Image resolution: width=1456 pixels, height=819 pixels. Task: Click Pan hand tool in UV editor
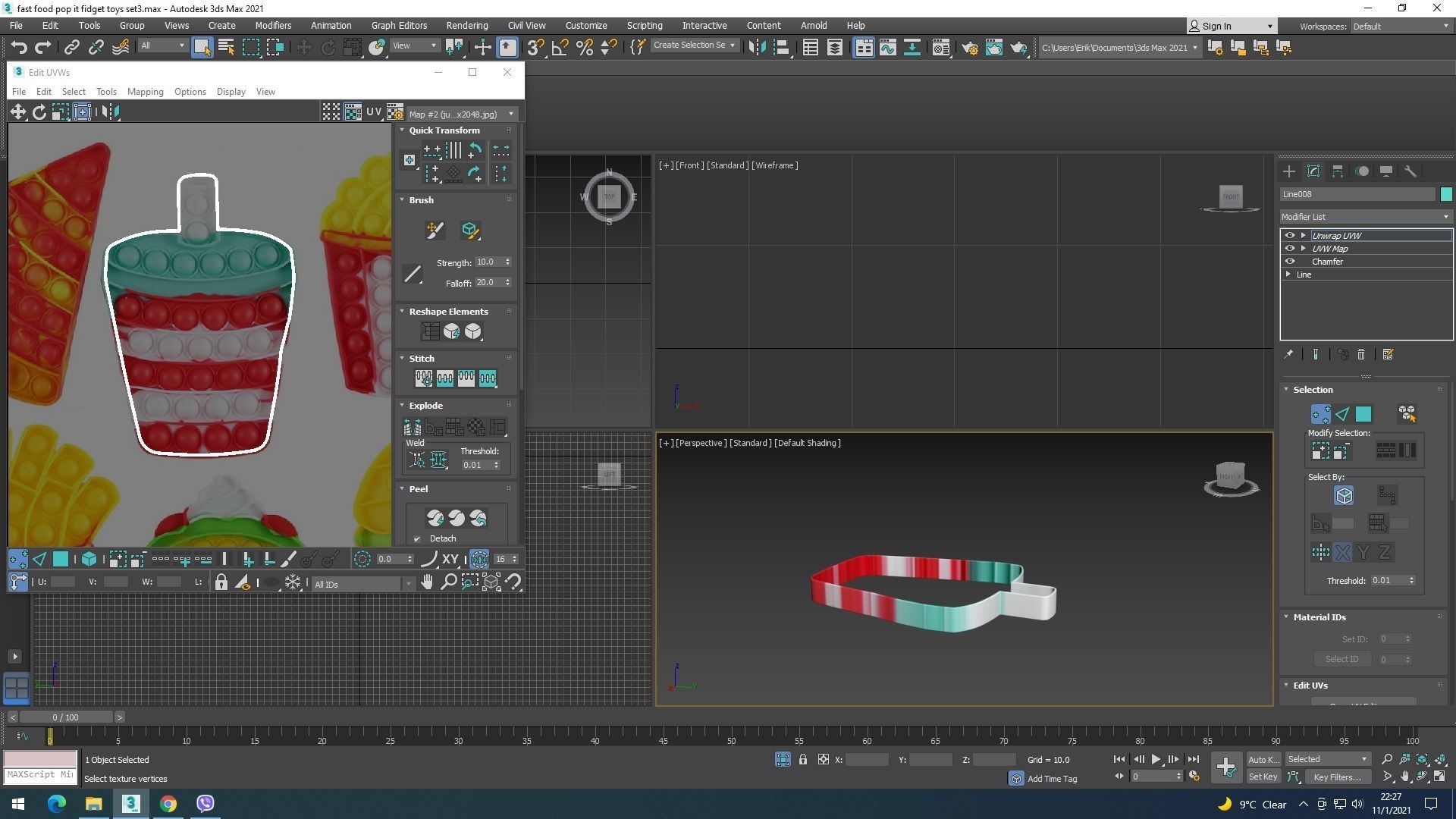427,582
